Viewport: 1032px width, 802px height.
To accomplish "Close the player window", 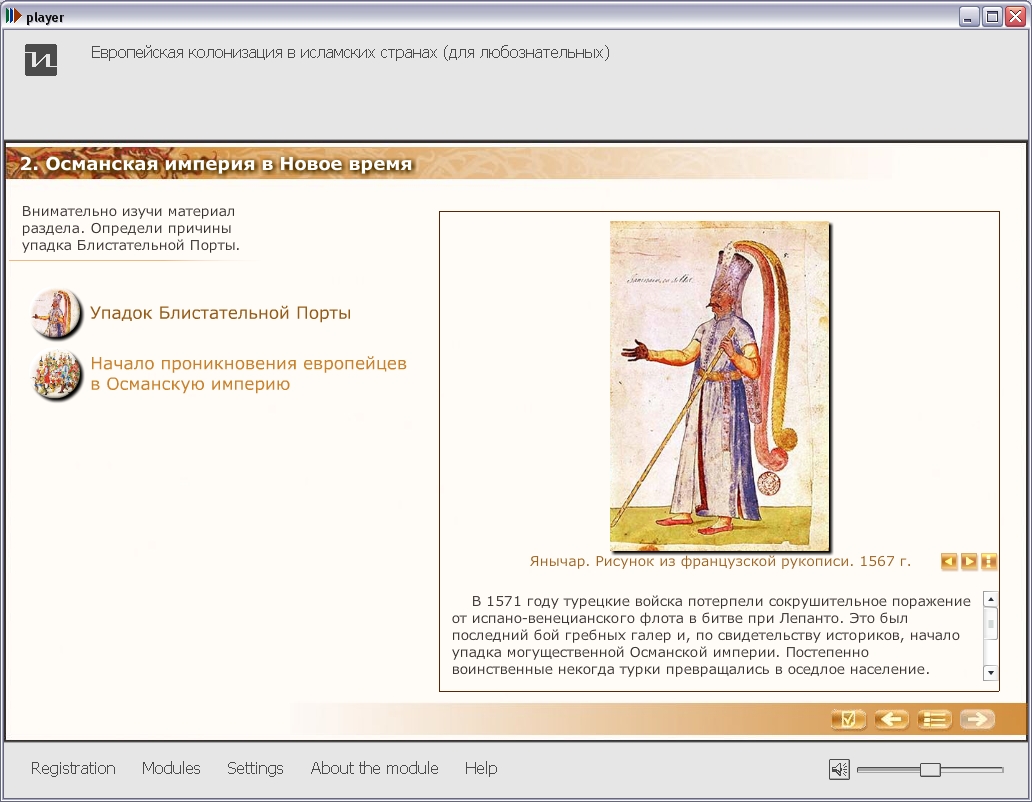I will tap(1016, 16).
